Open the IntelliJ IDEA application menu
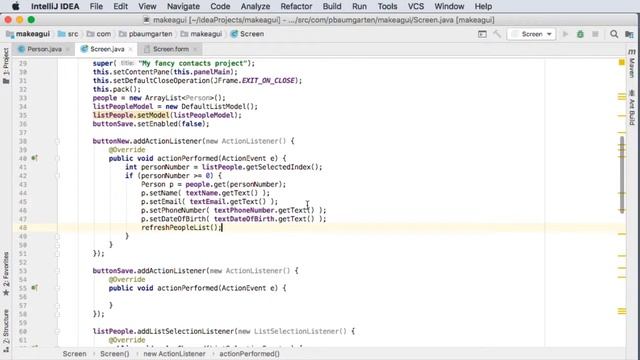The height and width of the screenshot is (360, 640). pos(55,7)
